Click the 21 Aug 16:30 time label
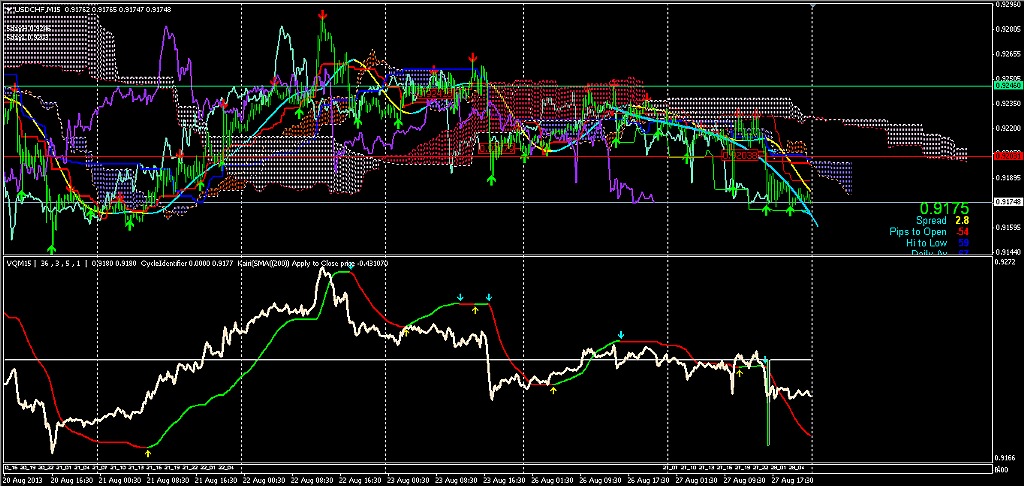 tap(214, 479)
